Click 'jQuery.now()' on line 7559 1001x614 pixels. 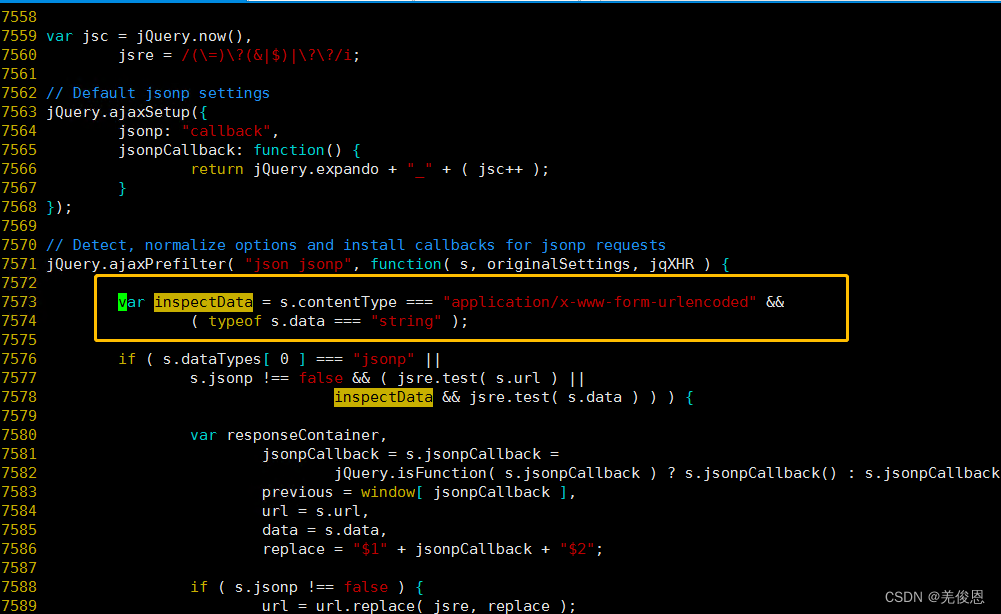190,36
